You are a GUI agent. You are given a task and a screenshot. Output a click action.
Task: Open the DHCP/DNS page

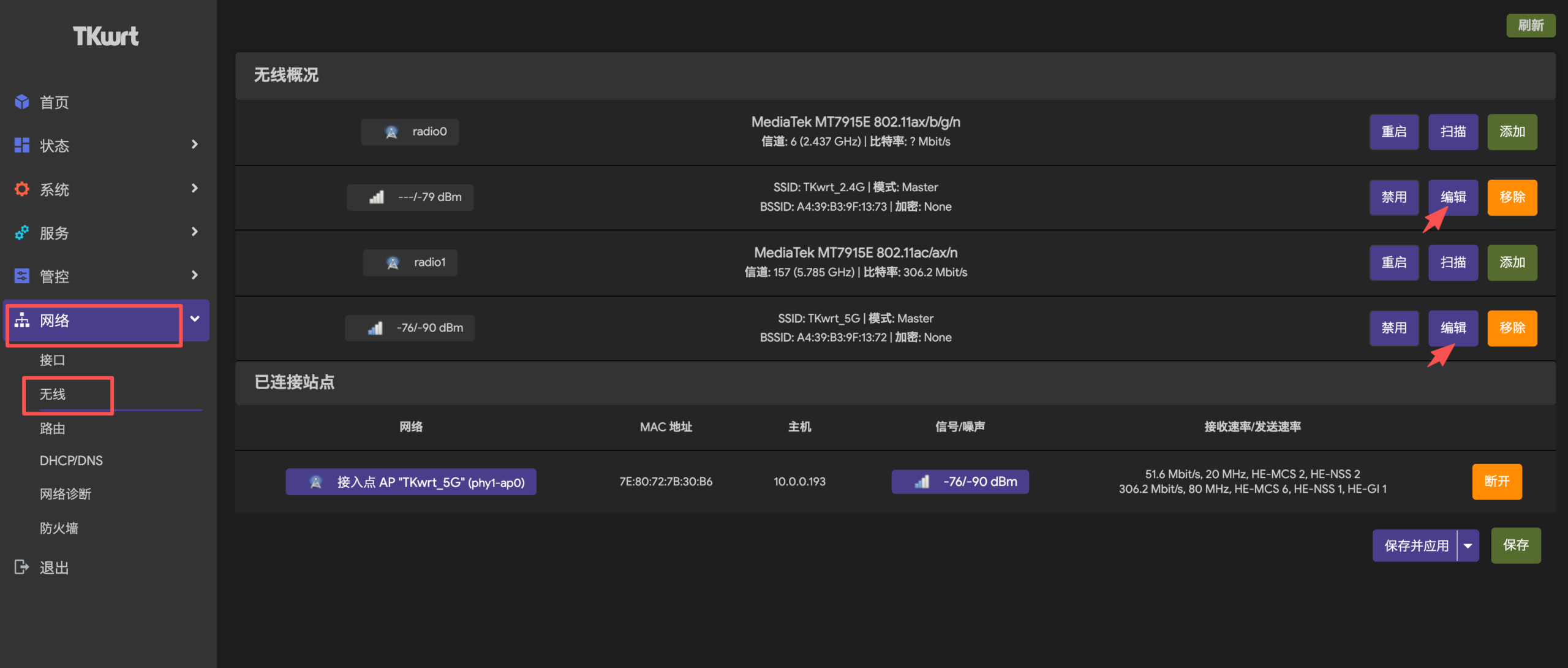[70, 460]
